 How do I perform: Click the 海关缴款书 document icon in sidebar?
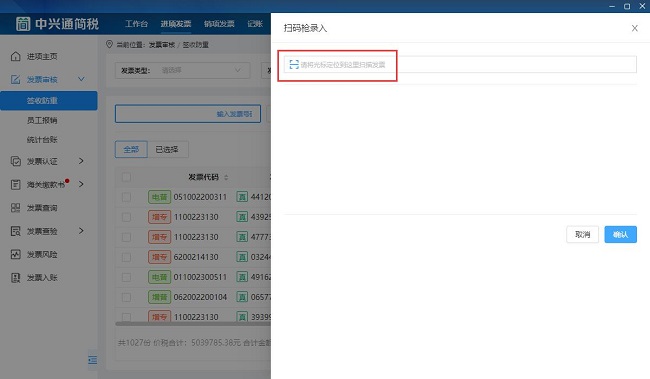[15, 184]
